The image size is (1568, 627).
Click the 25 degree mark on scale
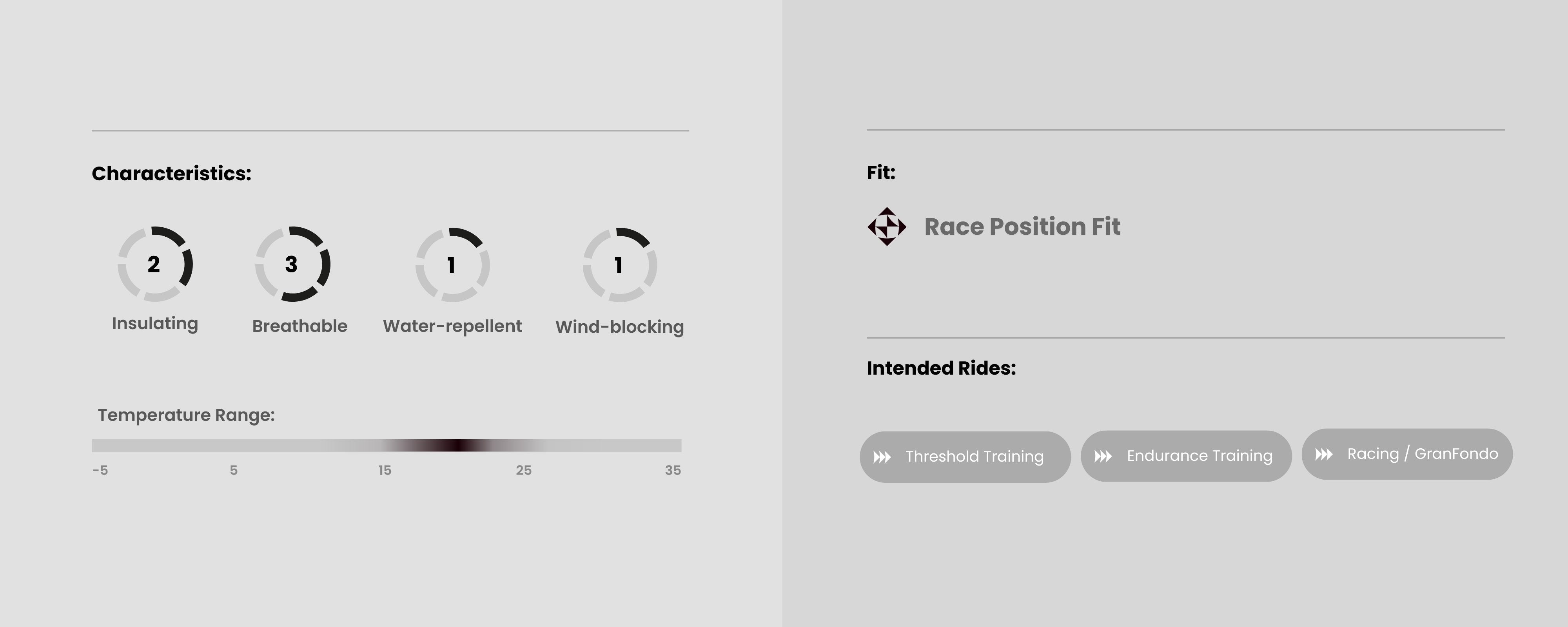point(523,470)
